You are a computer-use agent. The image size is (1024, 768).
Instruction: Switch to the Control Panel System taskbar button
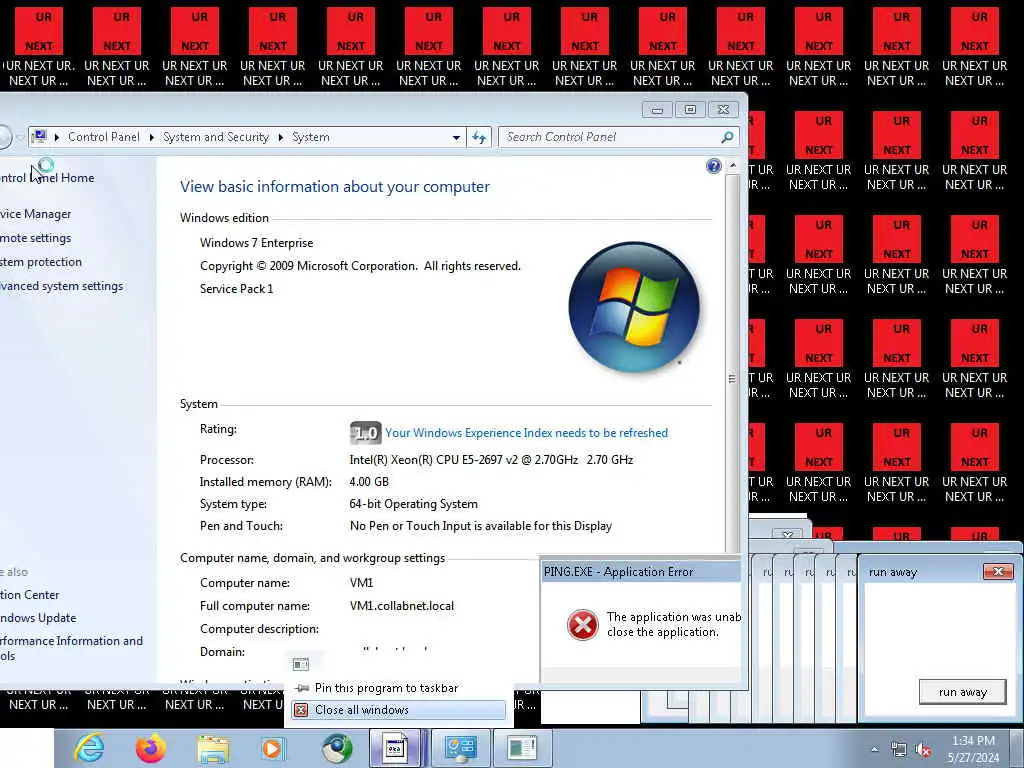click(460, 748)
